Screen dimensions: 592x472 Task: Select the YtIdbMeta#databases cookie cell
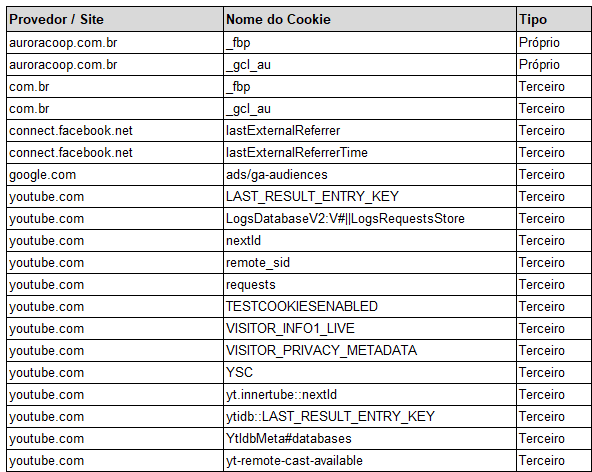[x=370, y=438]
